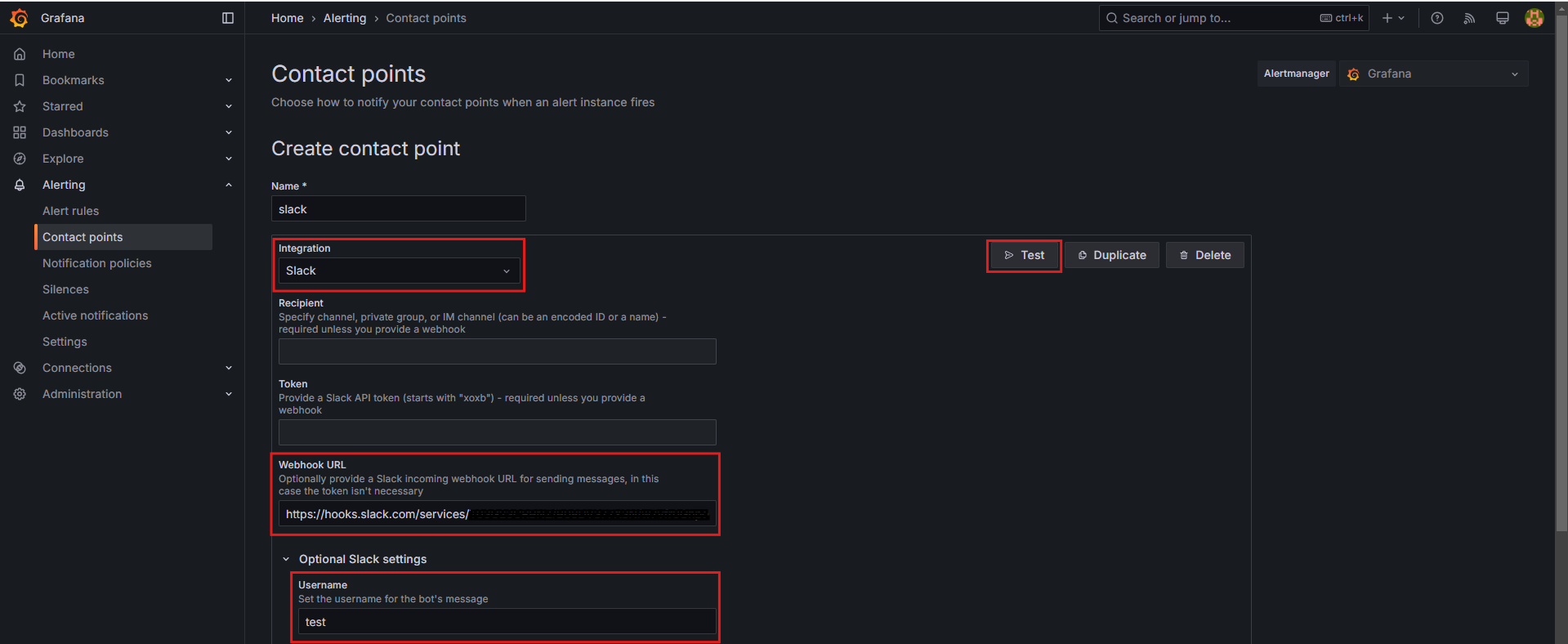This screenshot has width=1568, height=644.
Task: Open the news feed RSS icon
Action: pos(1469,18)
